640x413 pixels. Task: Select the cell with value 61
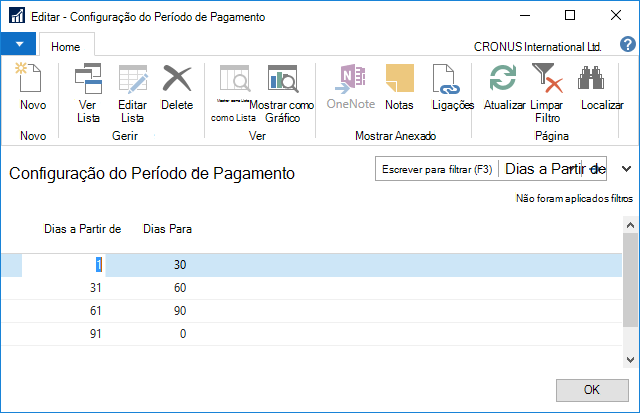96,311
